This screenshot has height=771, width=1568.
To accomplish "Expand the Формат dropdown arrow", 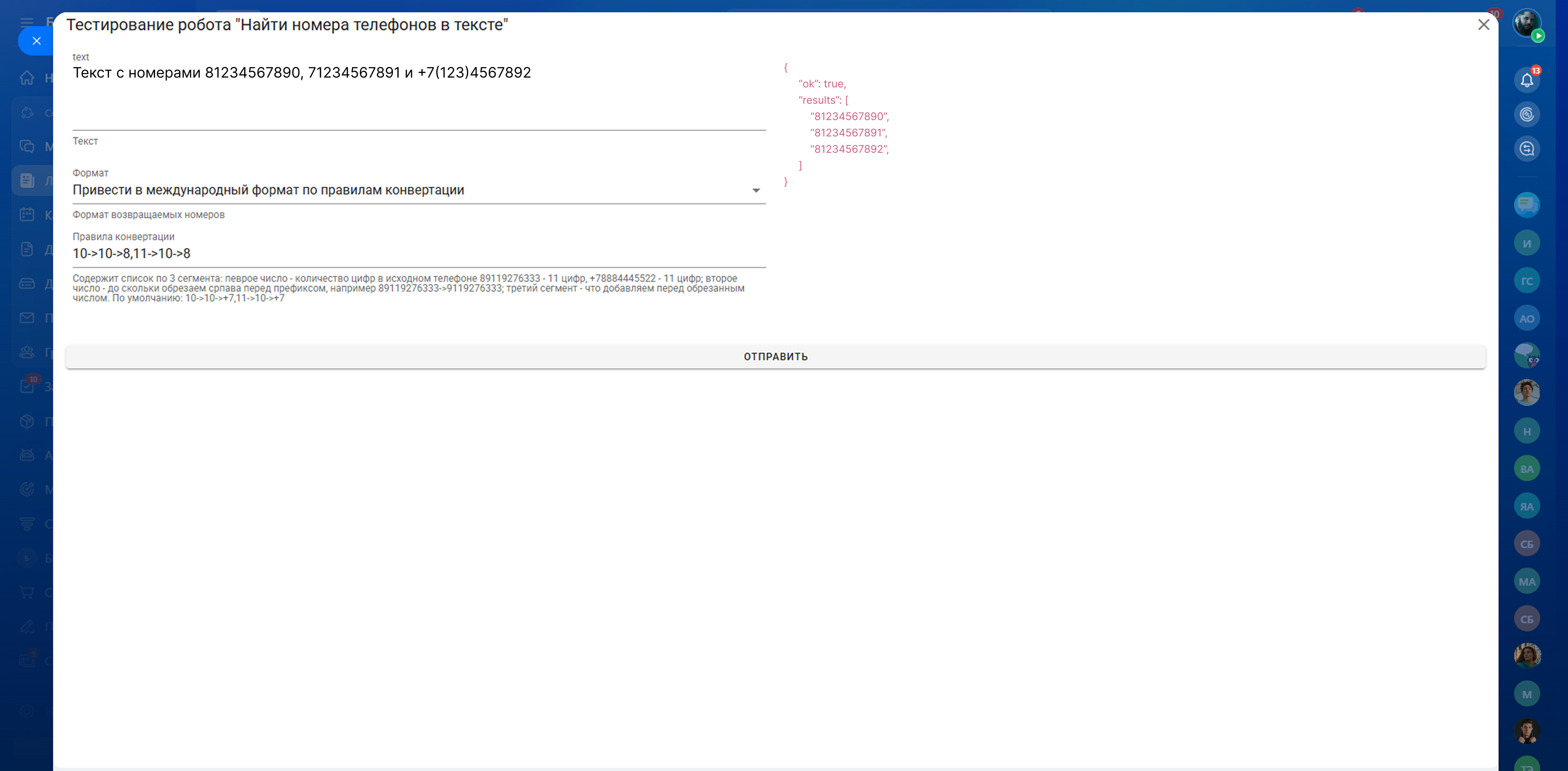I will click(x=755, y=190).
